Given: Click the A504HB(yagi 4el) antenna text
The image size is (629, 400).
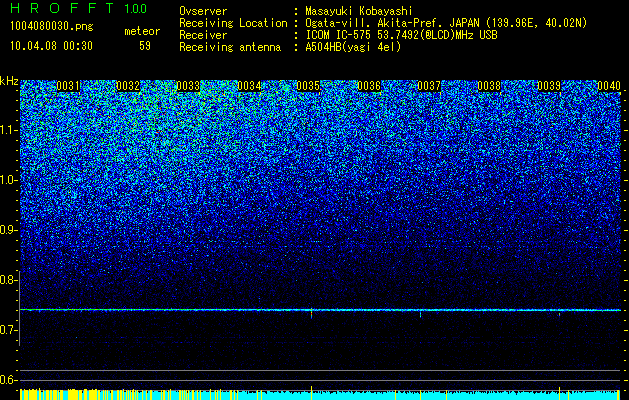Looking at the screenshot, I should pos(353,47).
